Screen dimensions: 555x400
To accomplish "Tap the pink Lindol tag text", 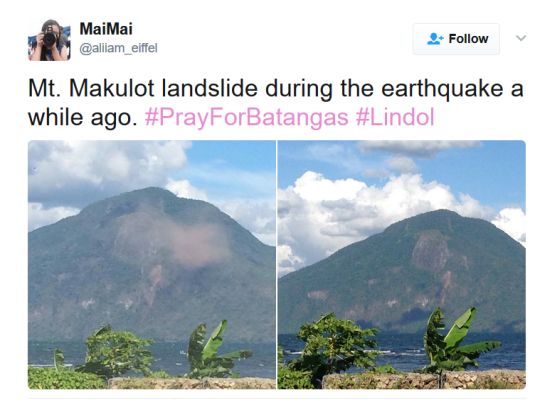I will (395, 117).
